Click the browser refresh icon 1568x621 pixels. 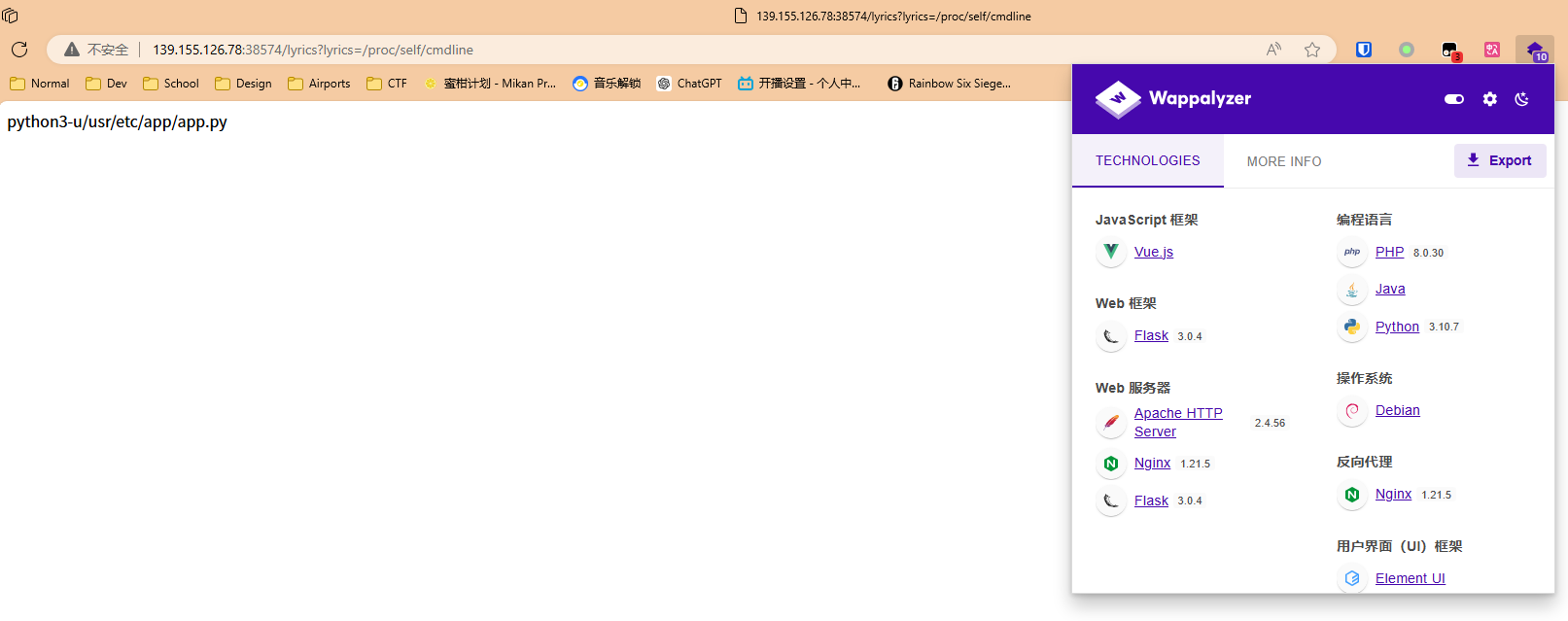tap(19, 50)
